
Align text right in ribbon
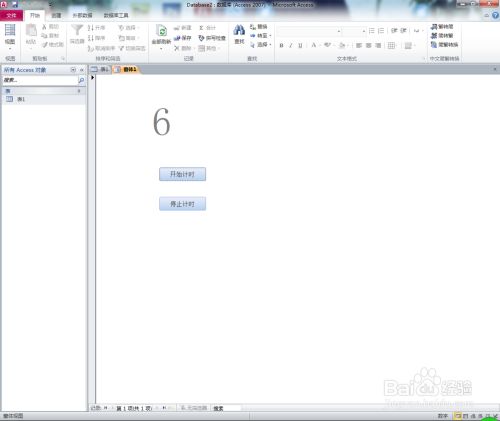coord(378,45)
